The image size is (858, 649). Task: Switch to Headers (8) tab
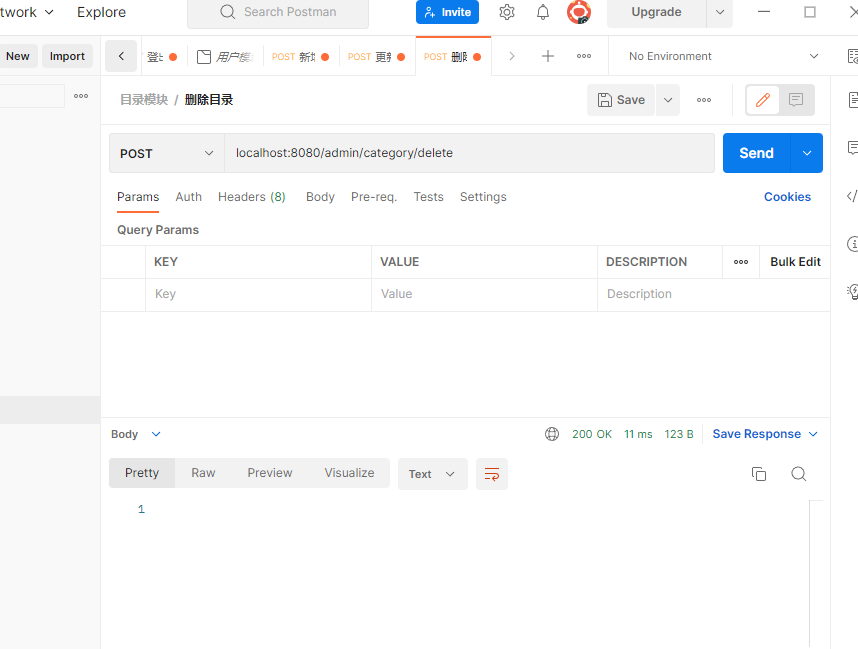[x=252, y=197]
